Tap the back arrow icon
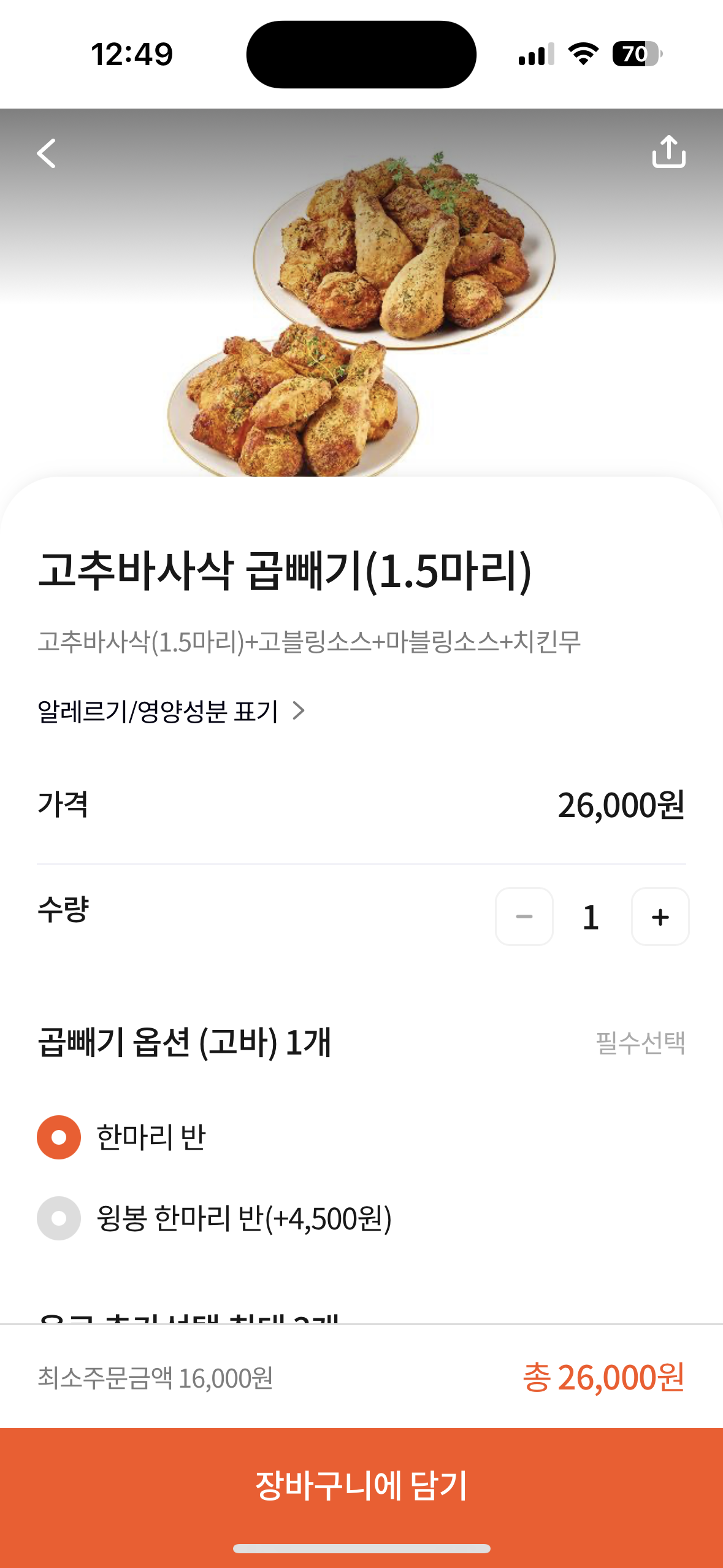The width and height of the screenshot is (723, 1568). coord(47,153)
